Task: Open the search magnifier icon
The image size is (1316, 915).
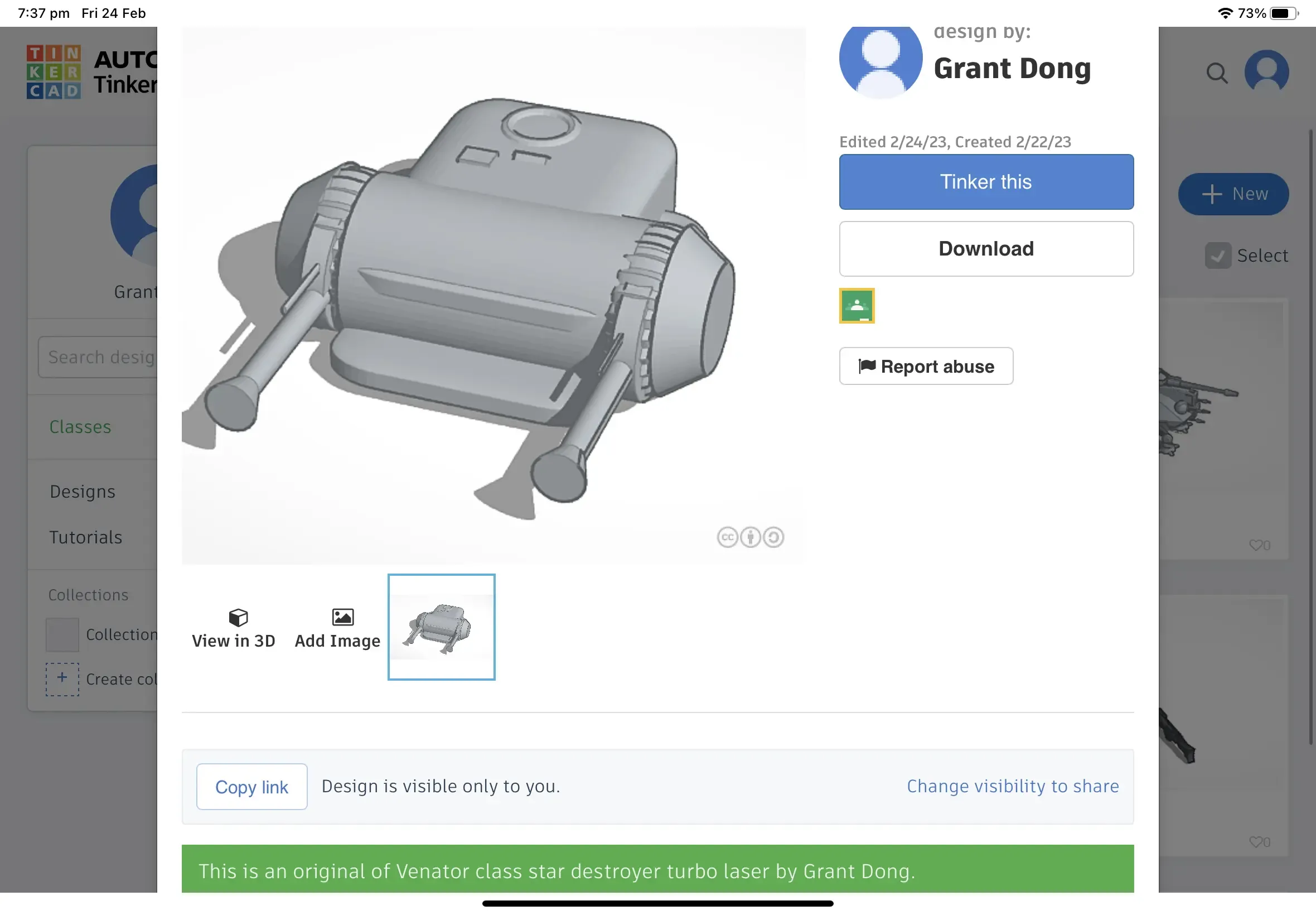Action: coord(1217,73)
